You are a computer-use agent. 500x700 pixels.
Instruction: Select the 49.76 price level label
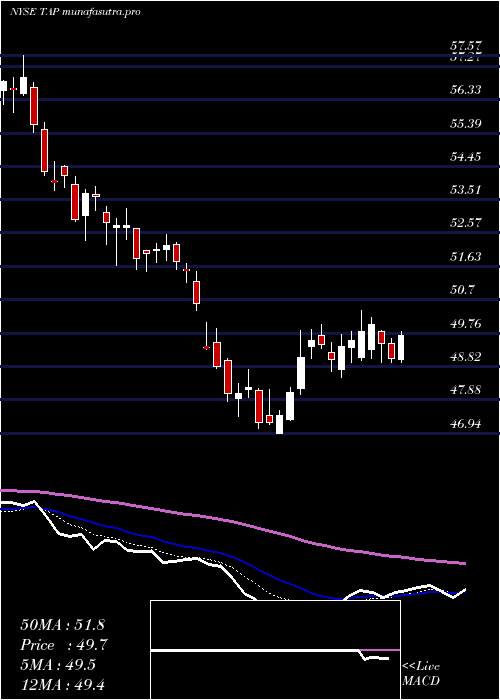point(466,324)
